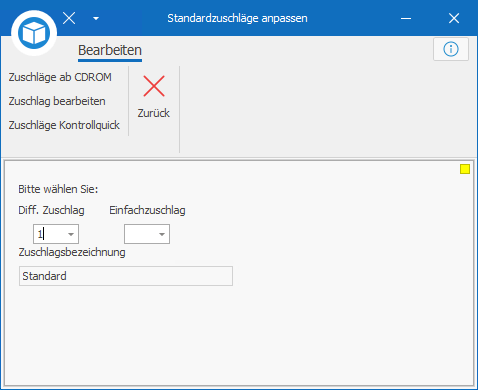Viewport: 478px width, 390px height.
Task: Click the Zuschlagsbezeichnung Standard text field
Action: (x=126, y=276)
